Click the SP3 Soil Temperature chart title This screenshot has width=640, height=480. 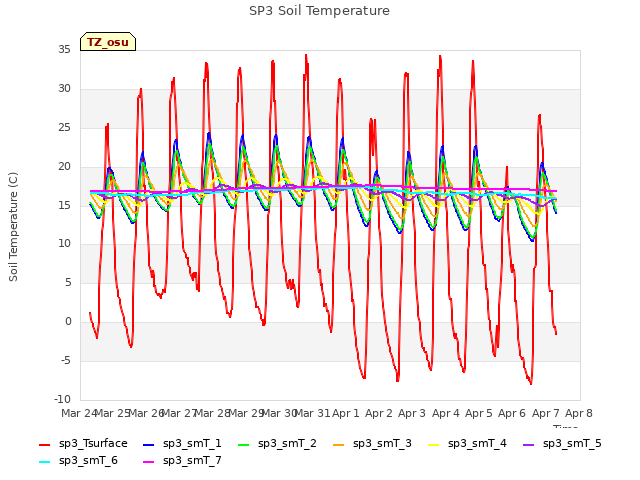pyautogui.click(x=319, y=11)
